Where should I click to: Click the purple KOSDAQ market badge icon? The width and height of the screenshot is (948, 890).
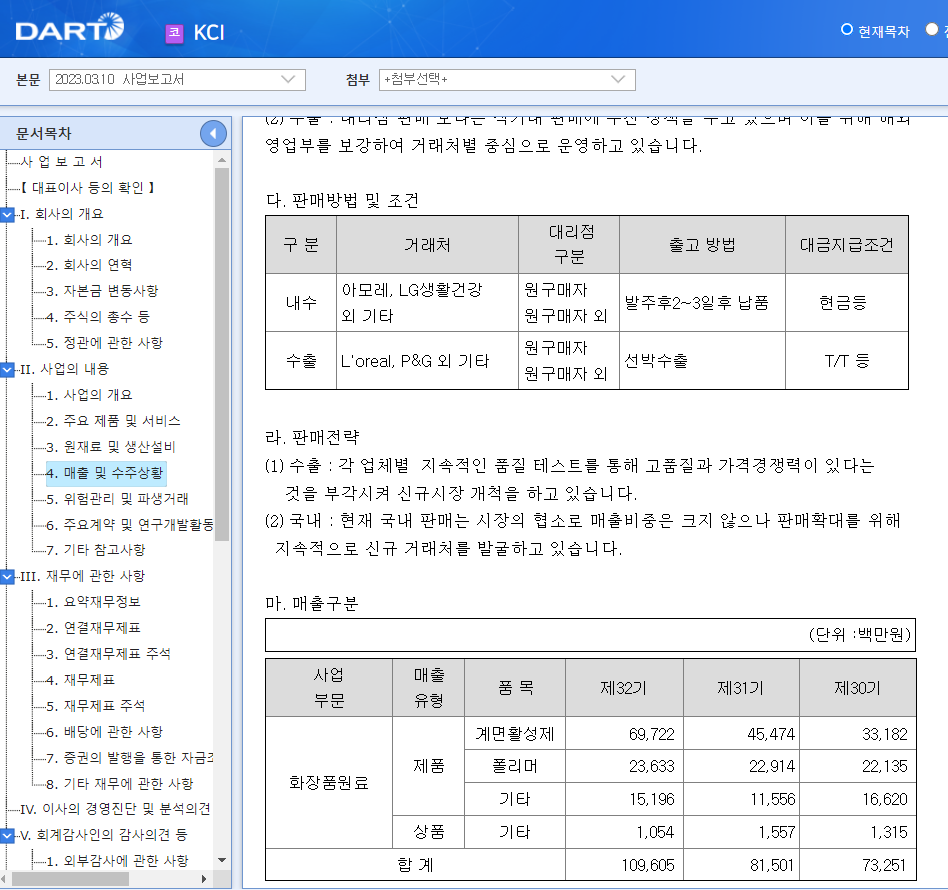click(174, 33)
